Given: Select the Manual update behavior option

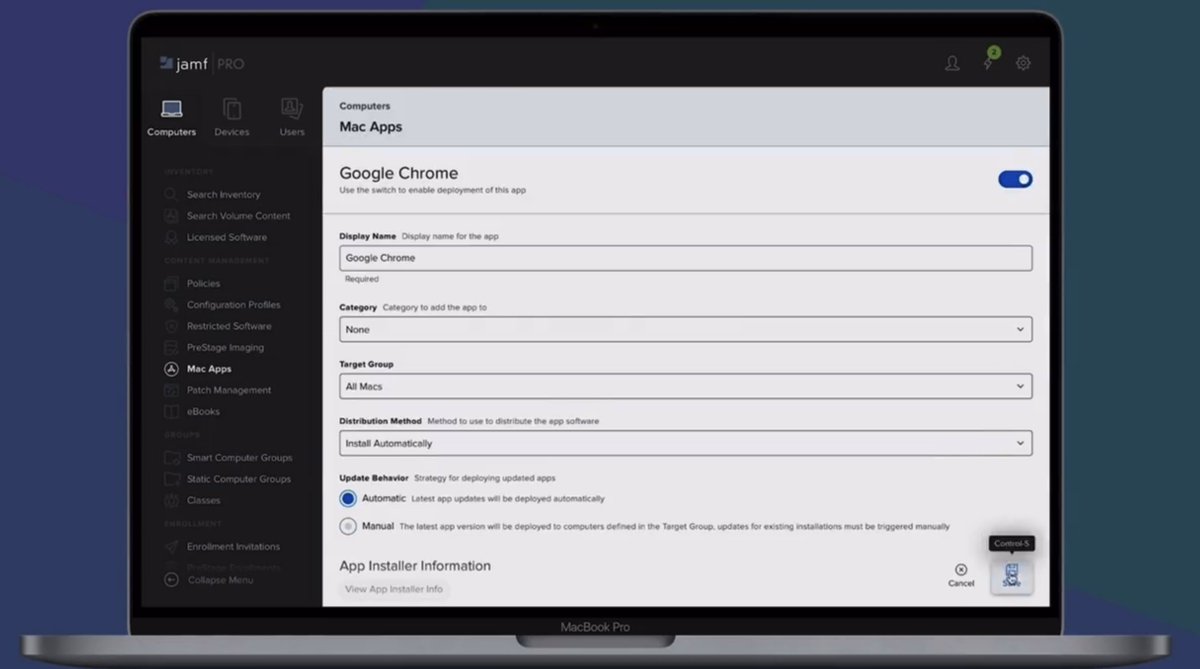Looking at the screenshot, I should (x=348, y=526).
